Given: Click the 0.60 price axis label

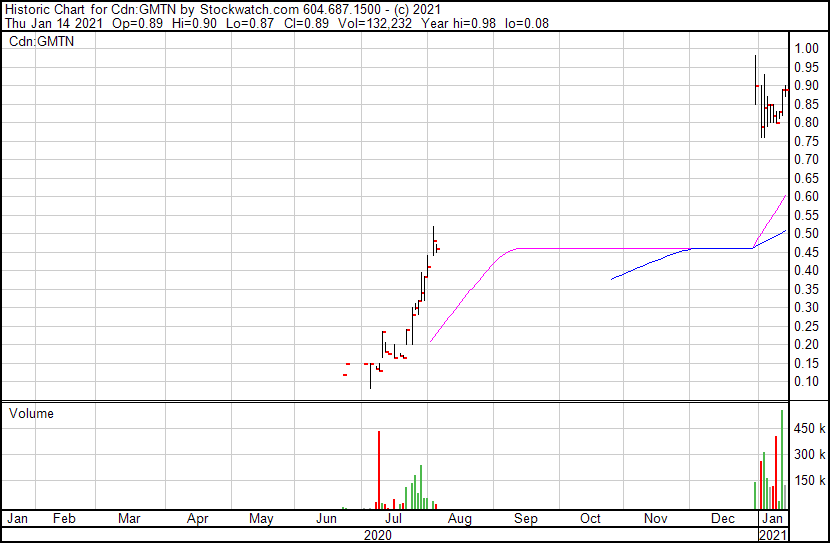Looking at the screenshot, I should [x=806, y=196].
